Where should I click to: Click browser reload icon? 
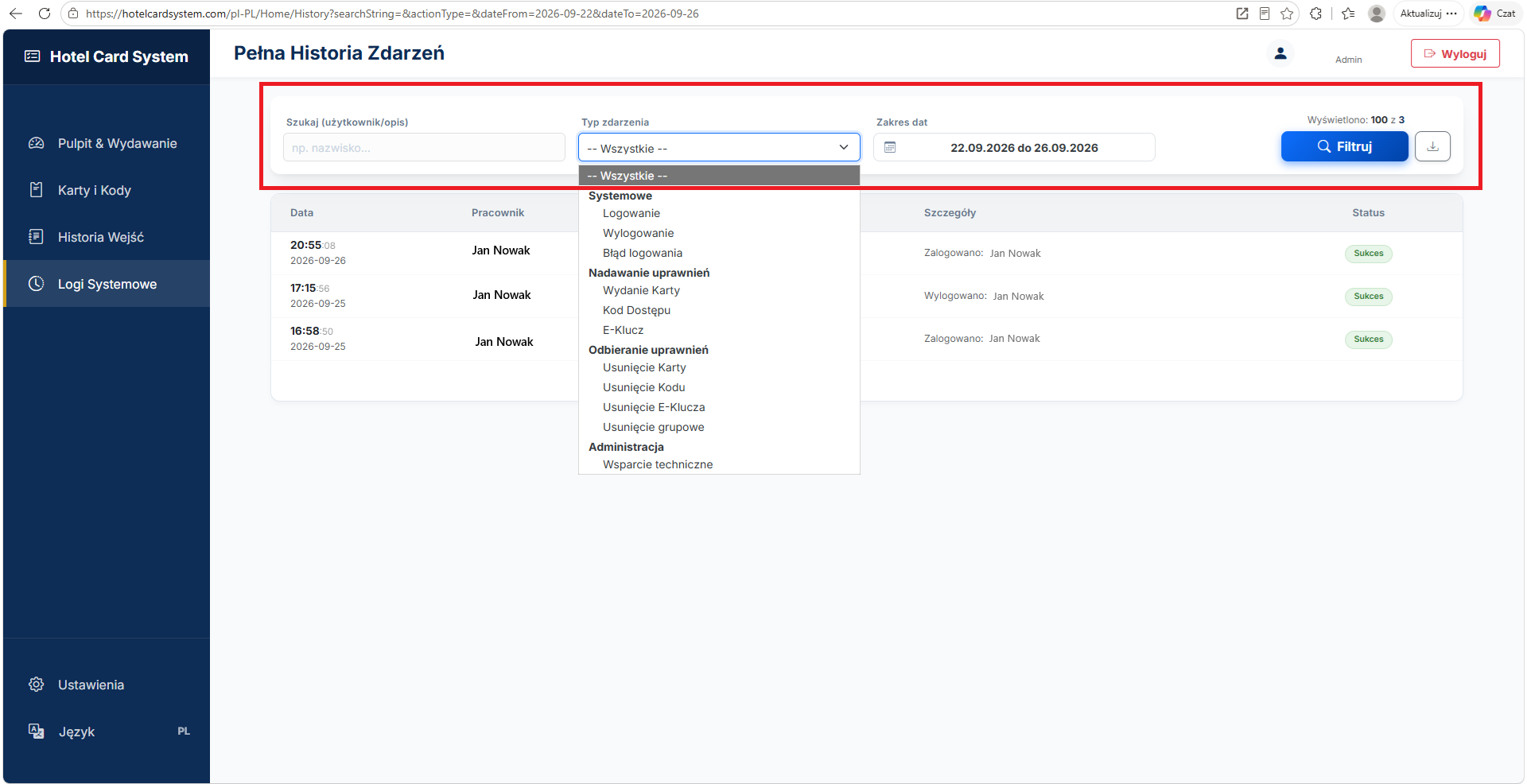[45, 14]
